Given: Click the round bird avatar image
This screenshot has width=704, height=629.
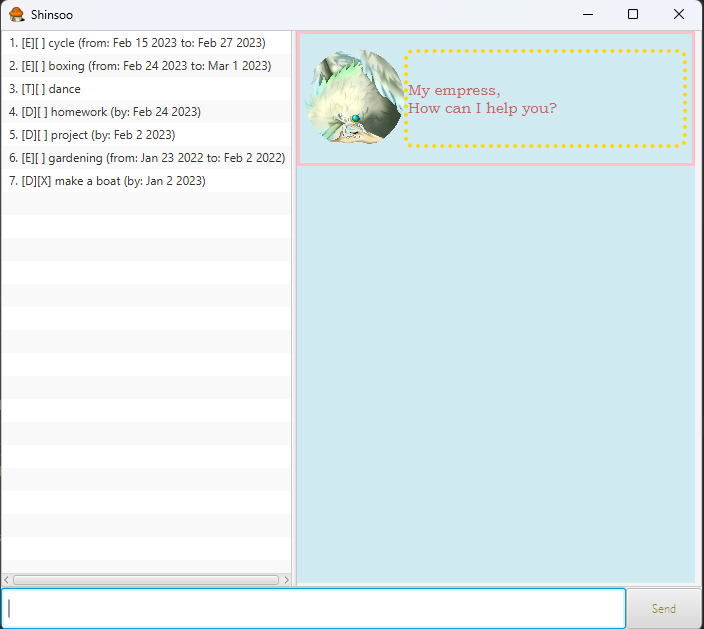Looking at the screenshot, I should (355, 97).
